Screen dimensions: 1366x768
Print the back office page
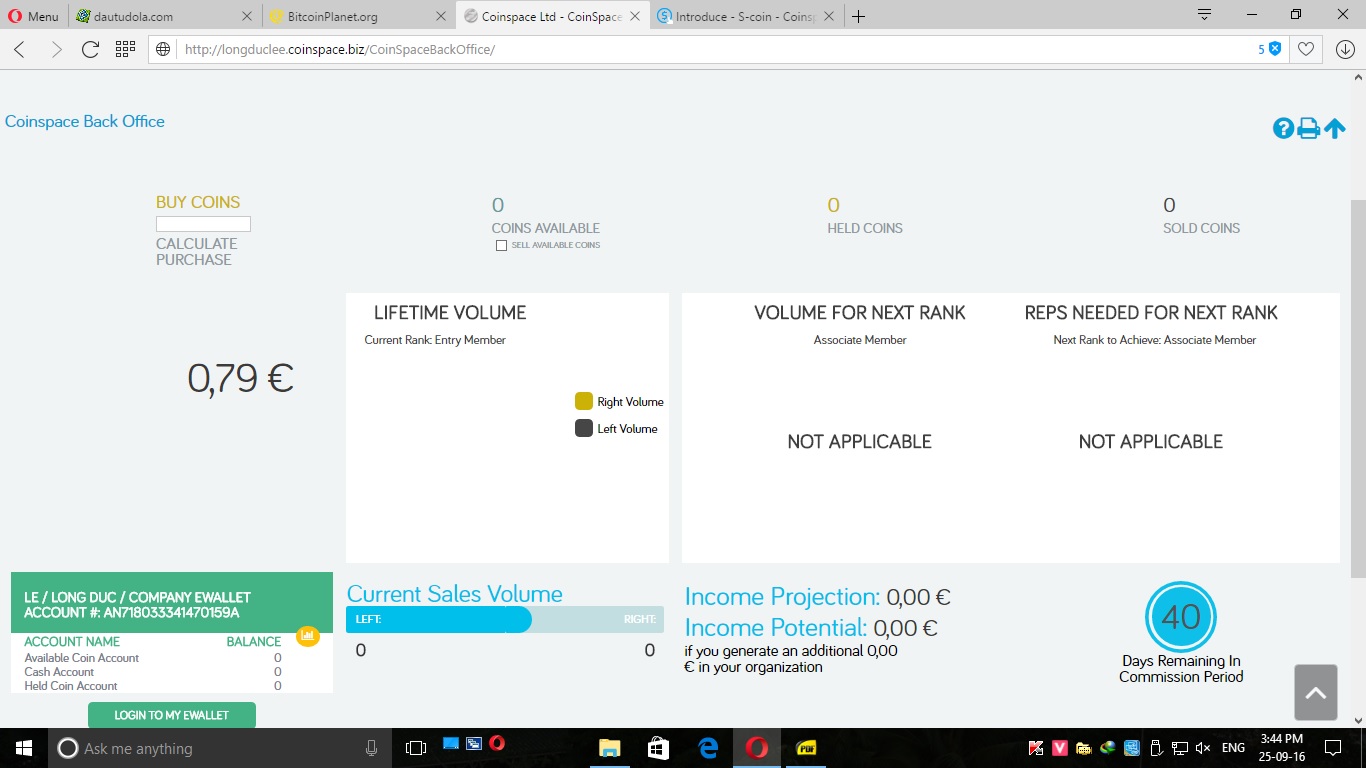pos(1308,129)
